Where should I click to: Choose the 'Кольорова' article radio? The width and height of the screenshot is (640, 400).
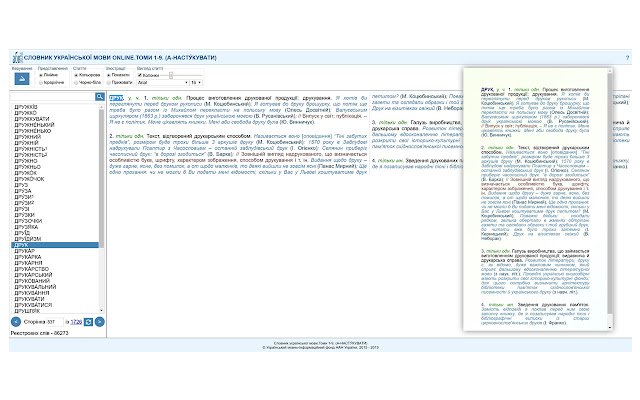point(76,76)
